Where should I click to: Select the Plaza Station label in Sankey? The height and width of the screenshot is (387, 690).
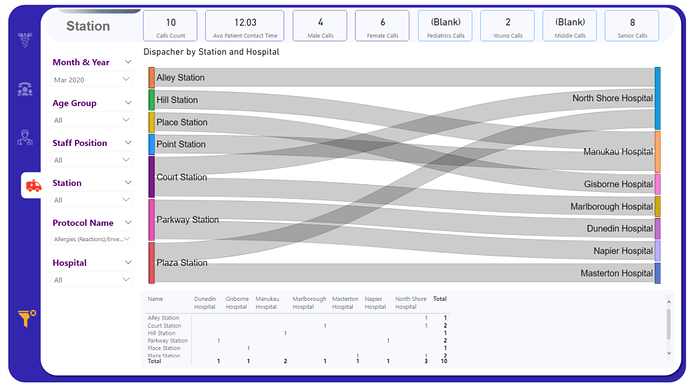click(182, 263)
